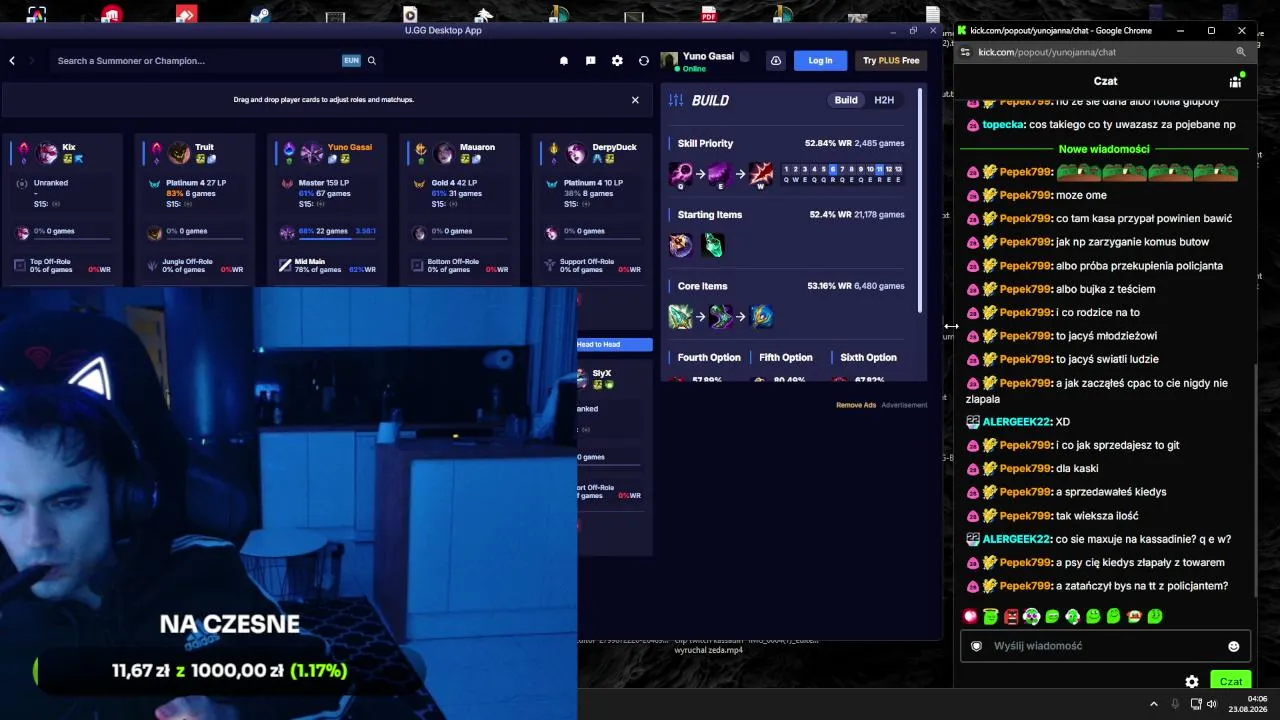Screen dimensions: 1280x720
Task: Click the Build panel scrollbar
Action: click(919, 200)
